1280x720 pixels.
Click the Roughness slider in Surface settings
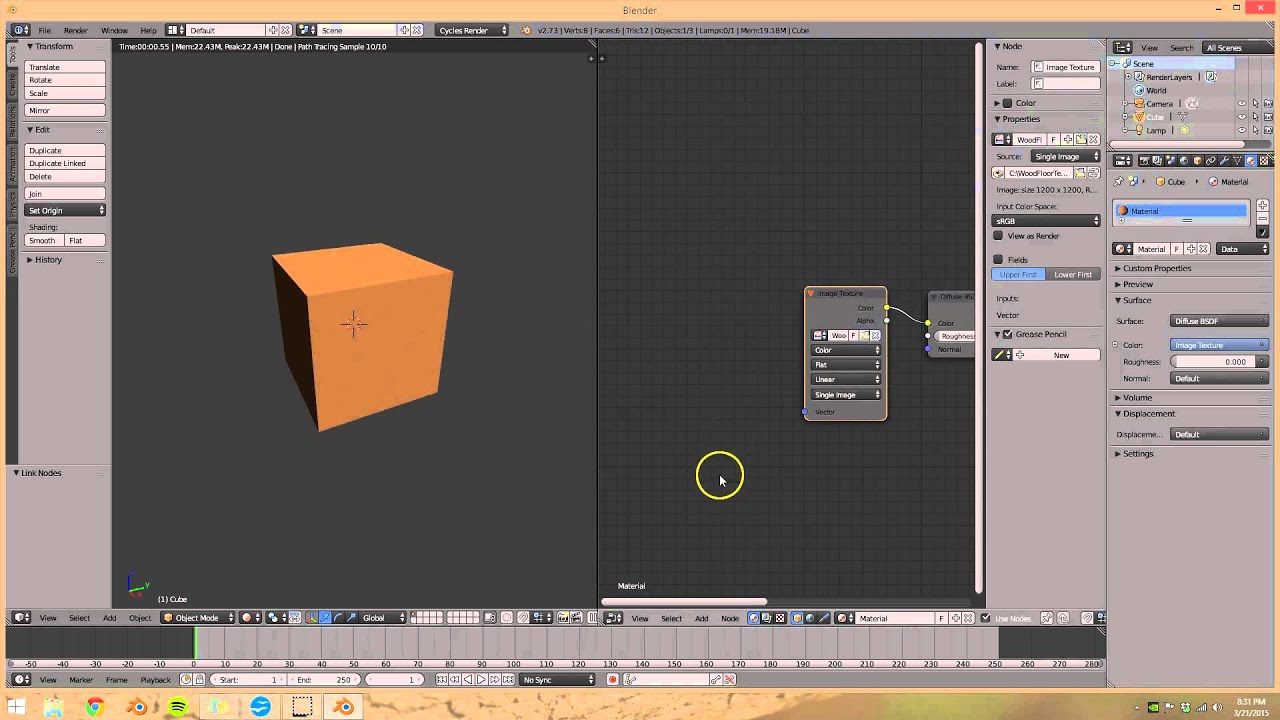(1218, 361)
